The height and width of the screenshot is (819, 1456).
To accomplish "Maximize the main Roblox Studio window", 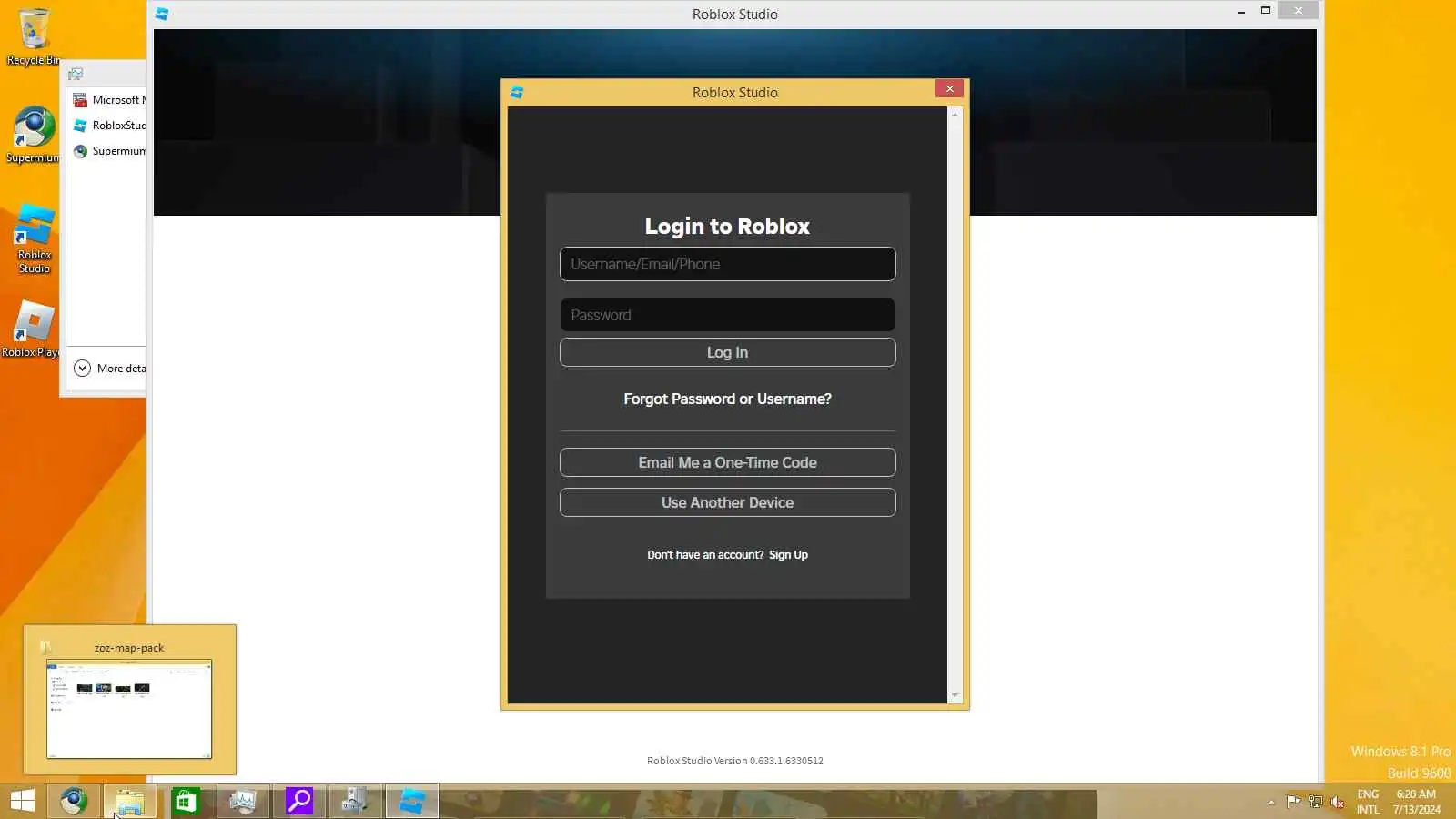I will tap(1265, 11).
